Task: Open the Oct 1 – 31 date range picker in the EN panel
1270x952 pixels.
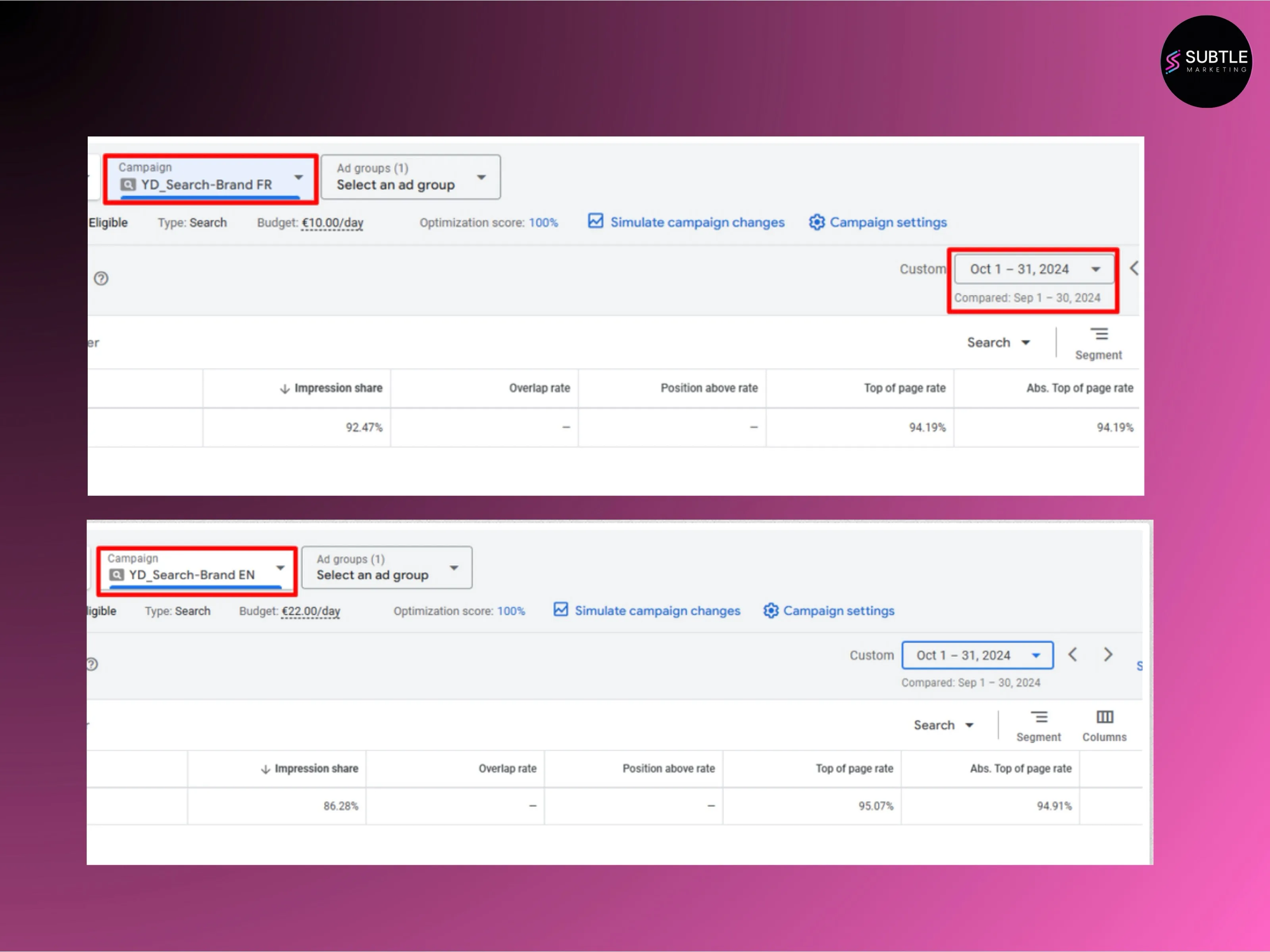Action: coord(978,655)
